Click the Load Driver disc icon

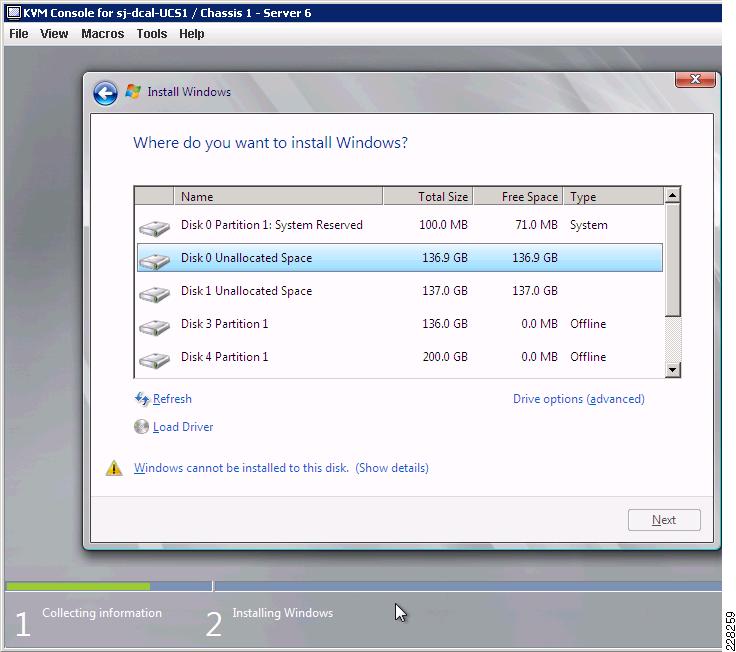[141, 426]
